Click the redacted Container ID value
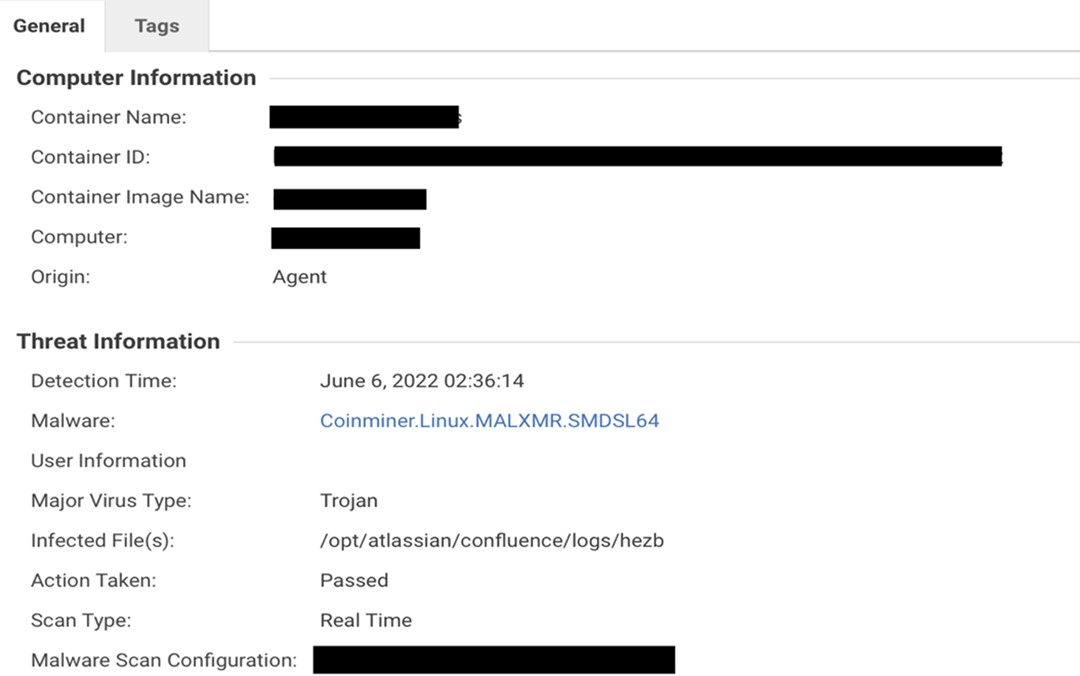 [x=637, y=156]
